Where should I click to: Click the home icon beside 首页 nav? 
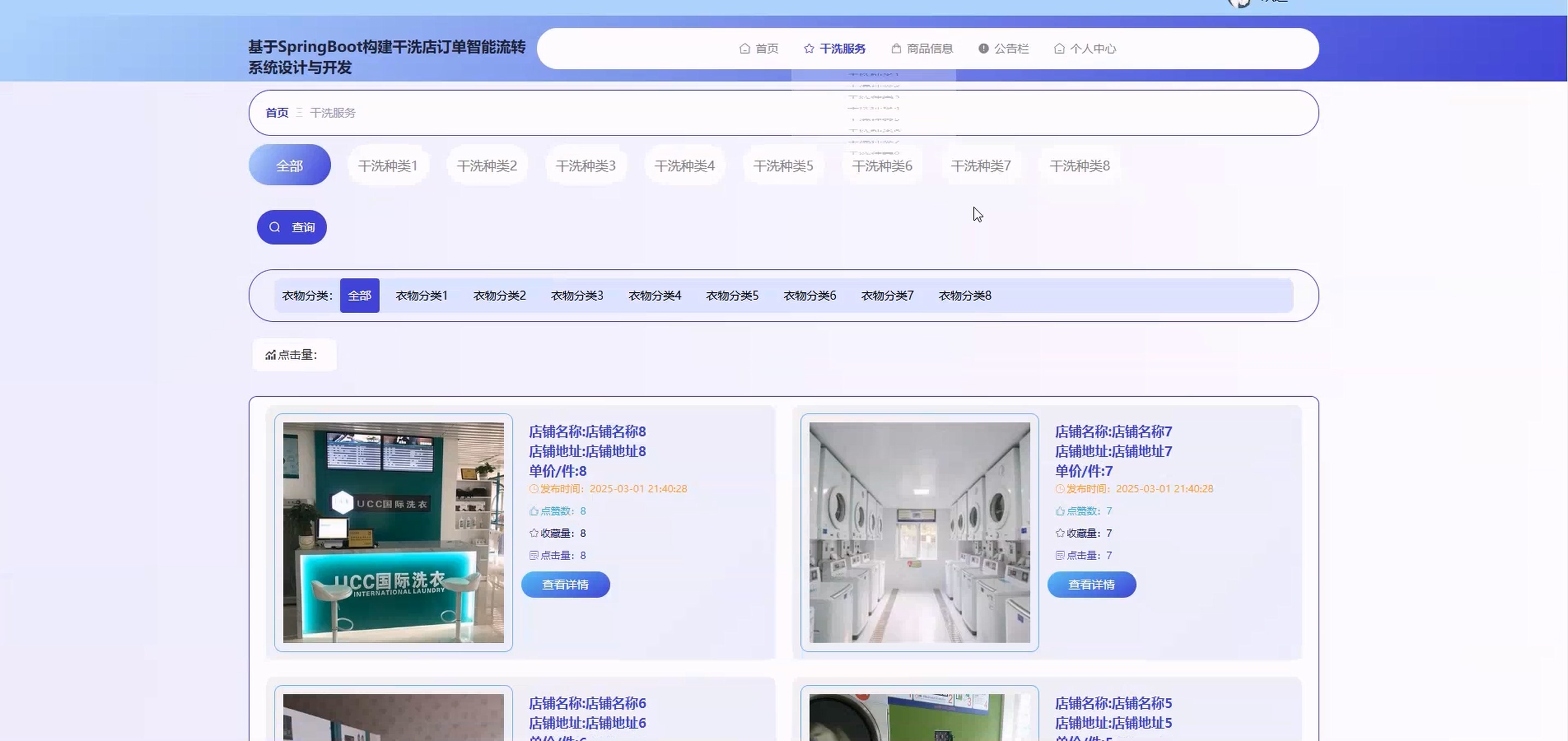pos(744,49)
